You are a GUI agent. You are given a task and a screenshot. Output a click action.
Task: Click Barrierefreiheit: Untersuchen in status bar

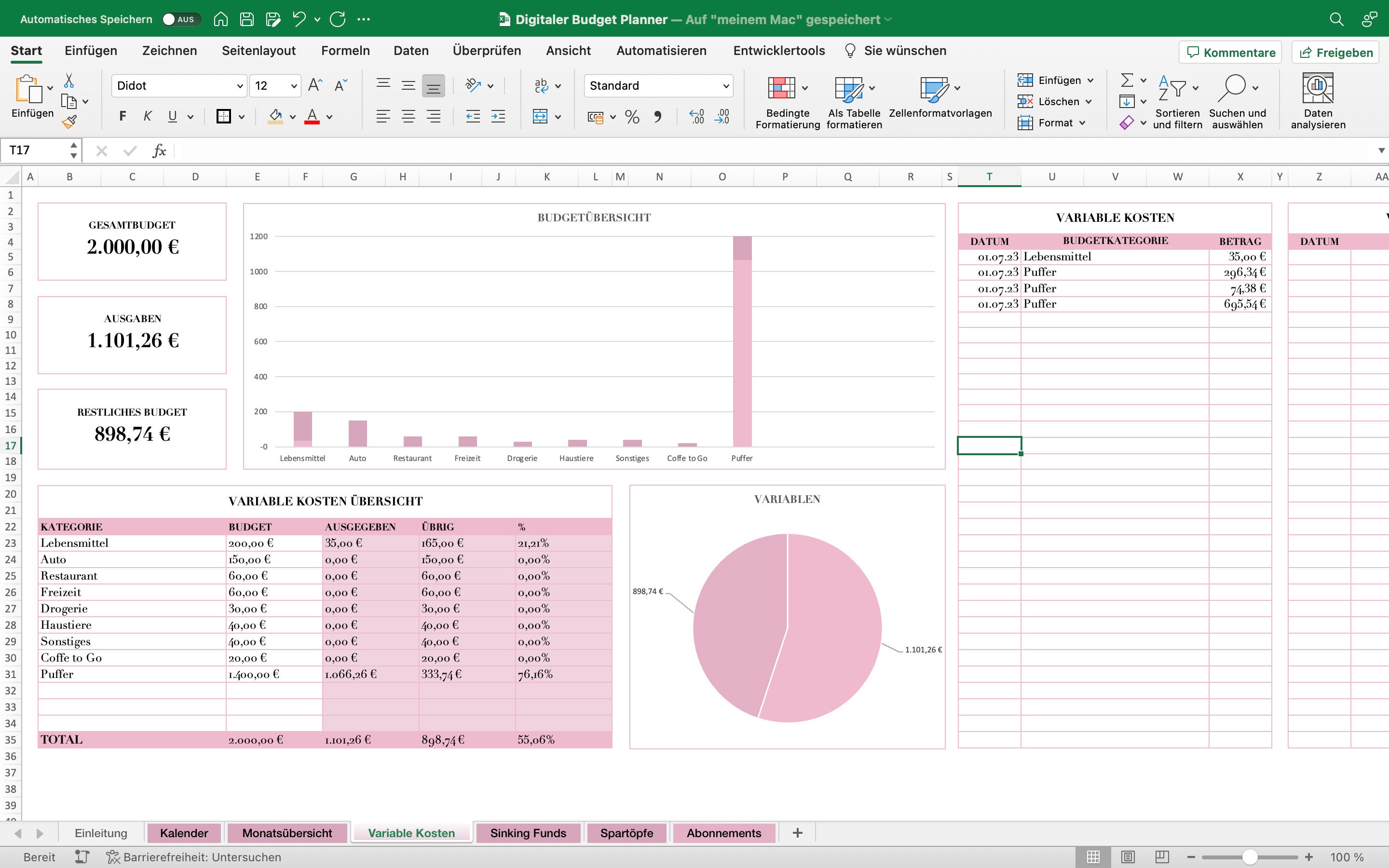click(194, 857)
